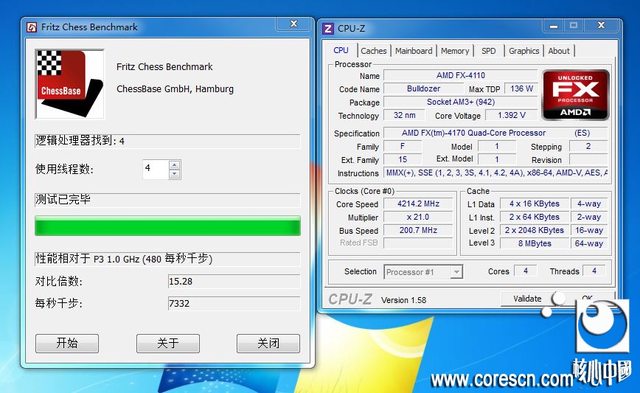Open the Graphics tab
Screen dimensions: 640x393
click(524, 51)
